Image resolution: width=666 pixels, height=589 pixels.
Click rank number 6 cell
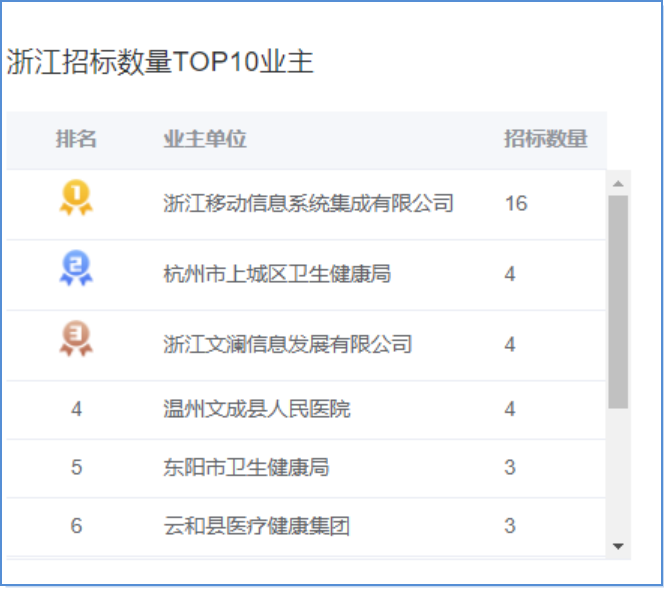[x=76, y=527]
